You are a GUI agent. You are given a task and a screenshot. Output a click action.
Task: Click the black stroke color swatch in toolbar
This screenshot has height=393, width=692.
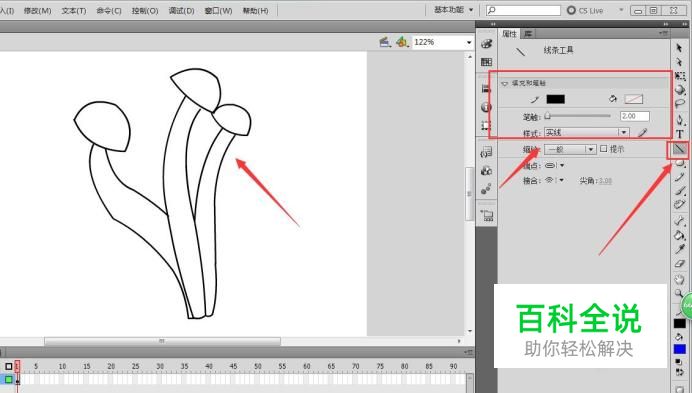click(x=680, y=324)
